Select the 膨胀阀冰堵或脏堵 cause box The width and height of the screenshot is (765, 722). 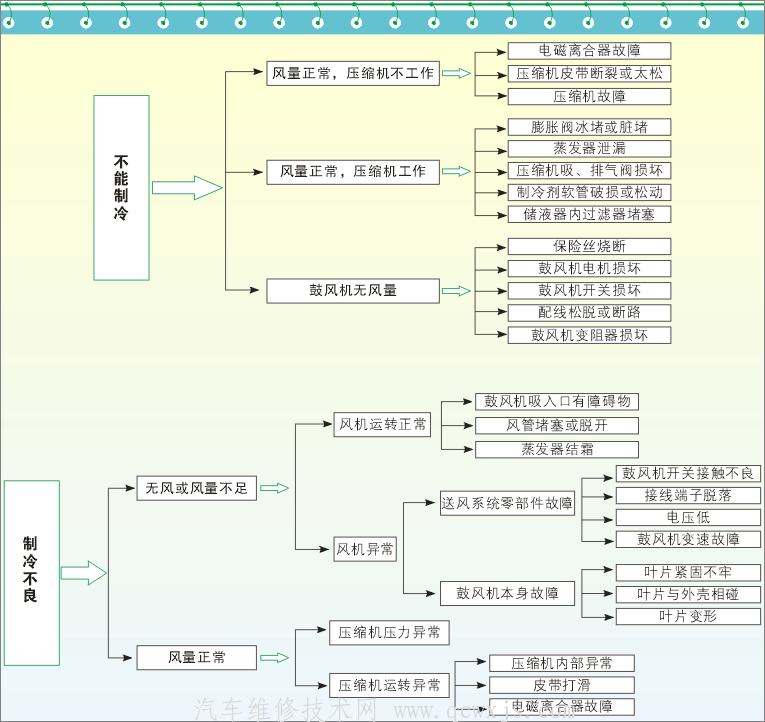[x=589, y=127]
